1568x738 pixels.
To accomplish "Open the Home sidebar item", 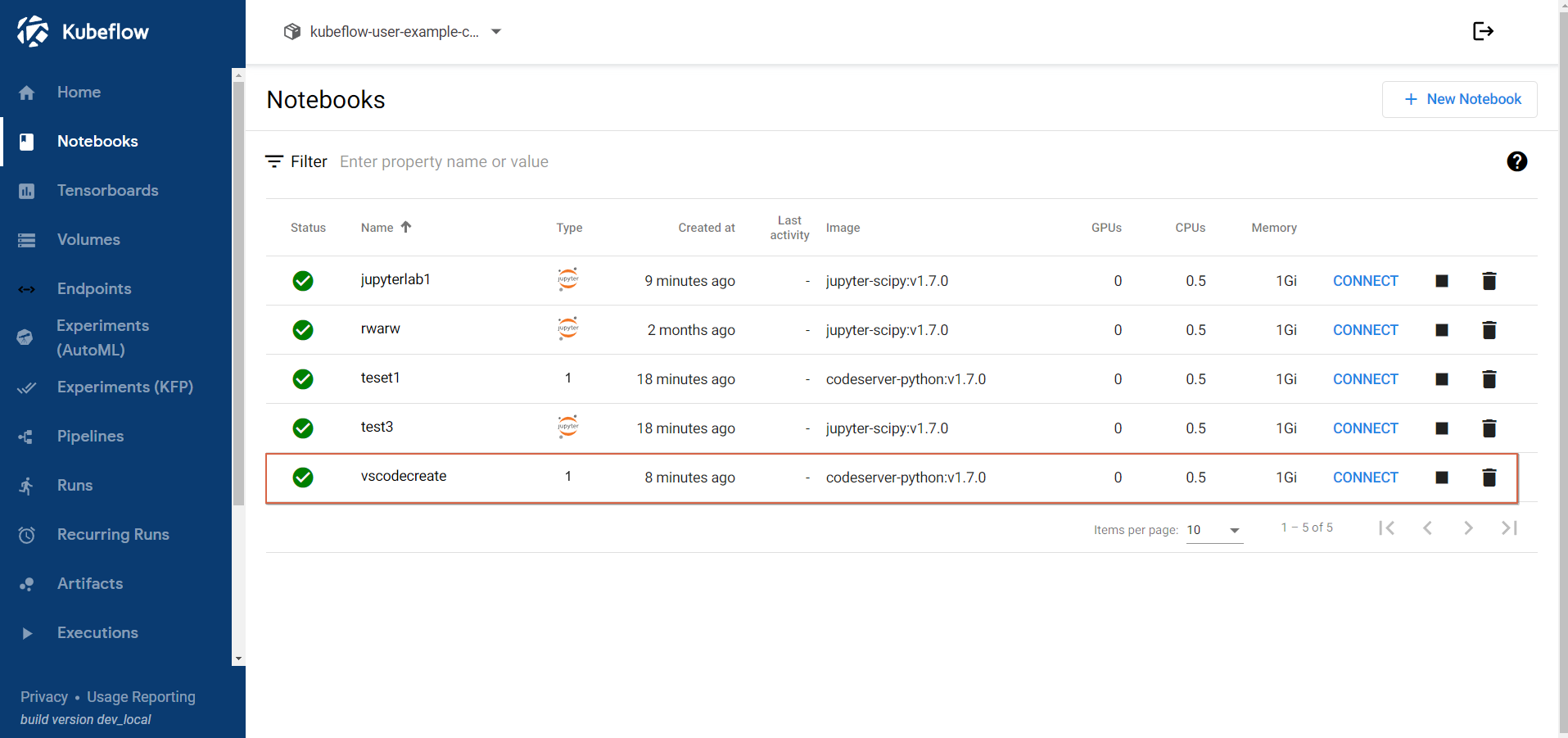I will click(79, 93).
